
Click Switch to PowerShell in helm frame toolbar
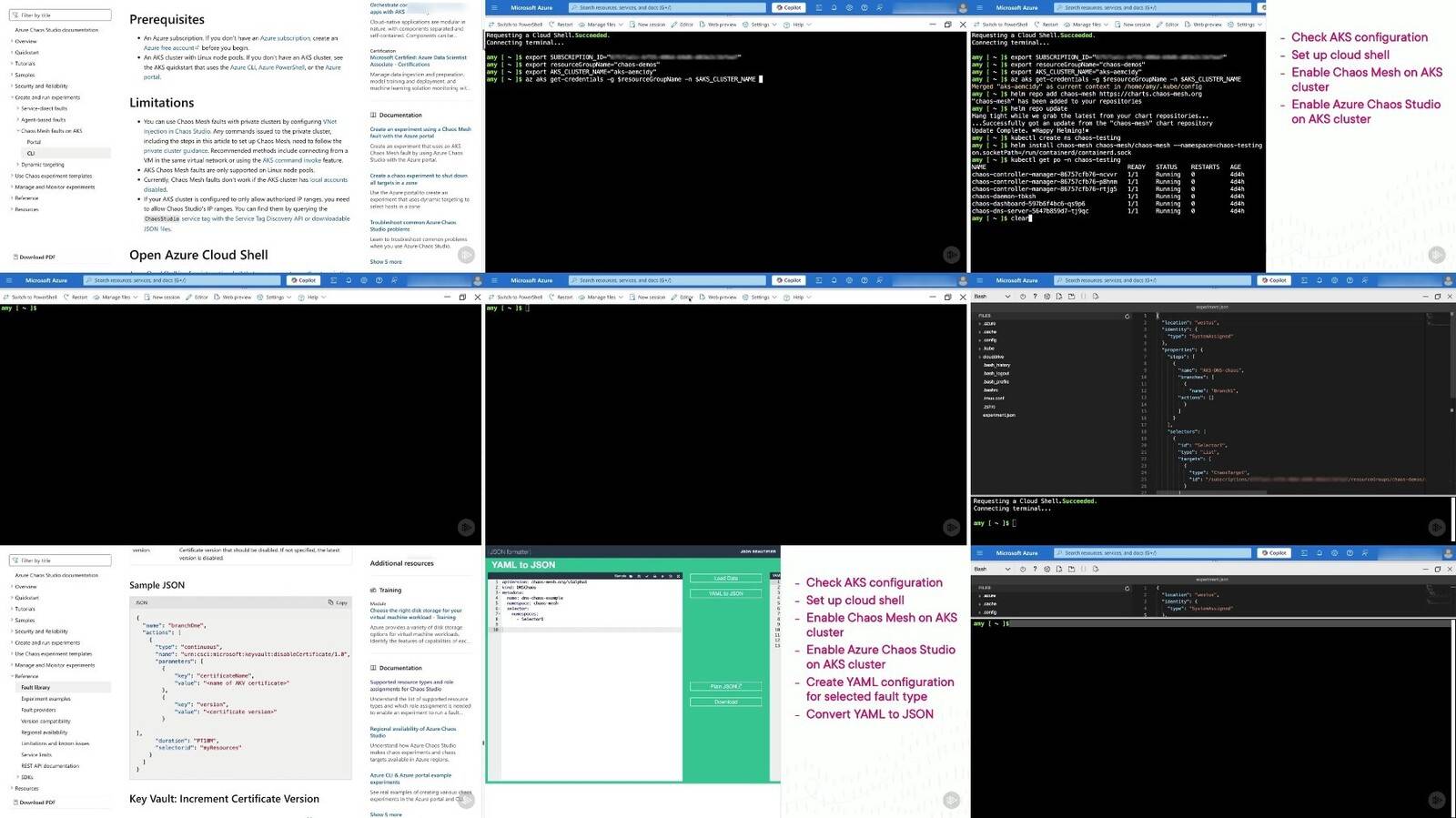coord(1001,25)
